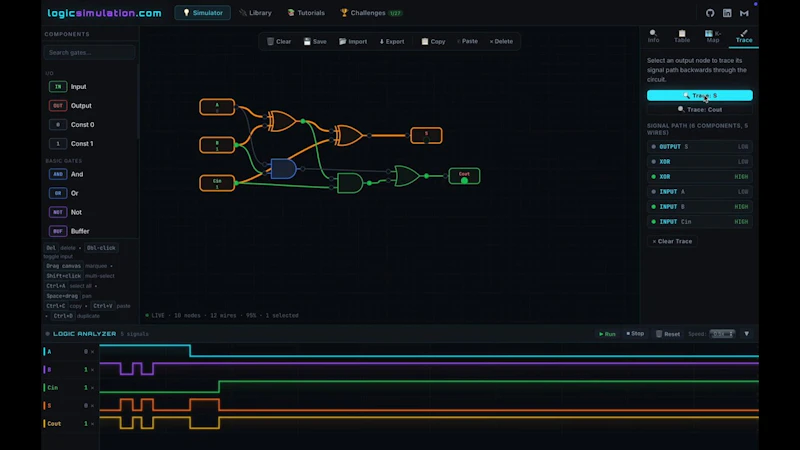Screen dimensions: 800x450
Task: Click input node B on canvas
Action: tap(217, 145)
